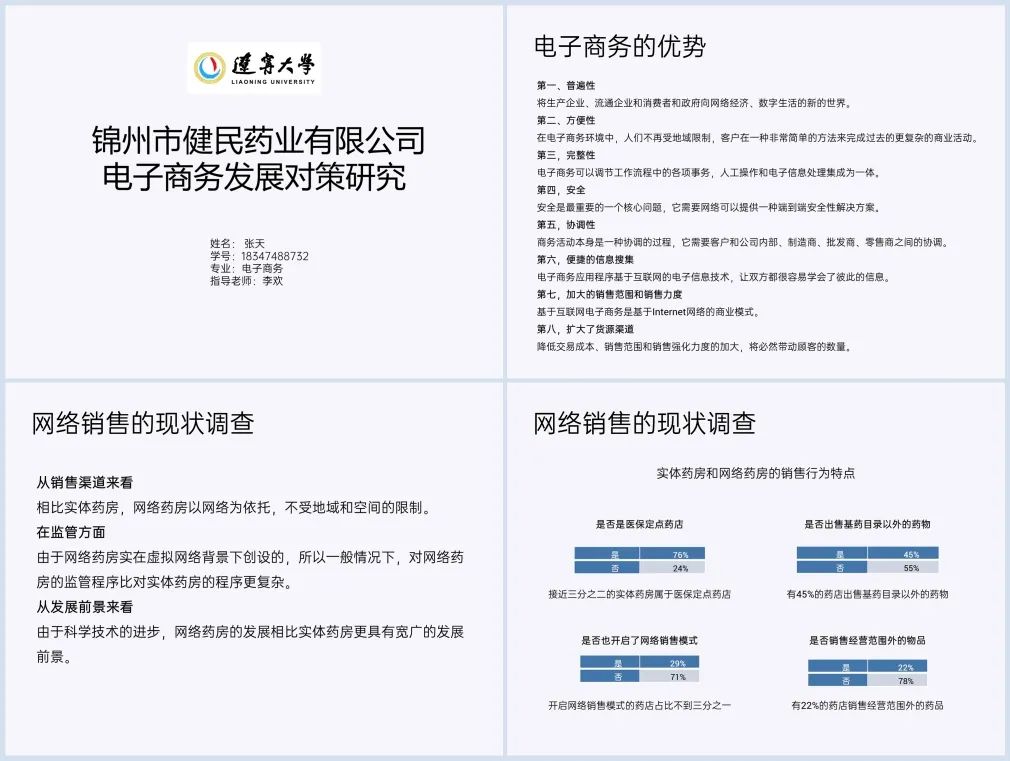The width and height of the screenshot is (1010, 761).
Task: Click the author line '姓名: 张天'
Action: [x=237, y=244]
